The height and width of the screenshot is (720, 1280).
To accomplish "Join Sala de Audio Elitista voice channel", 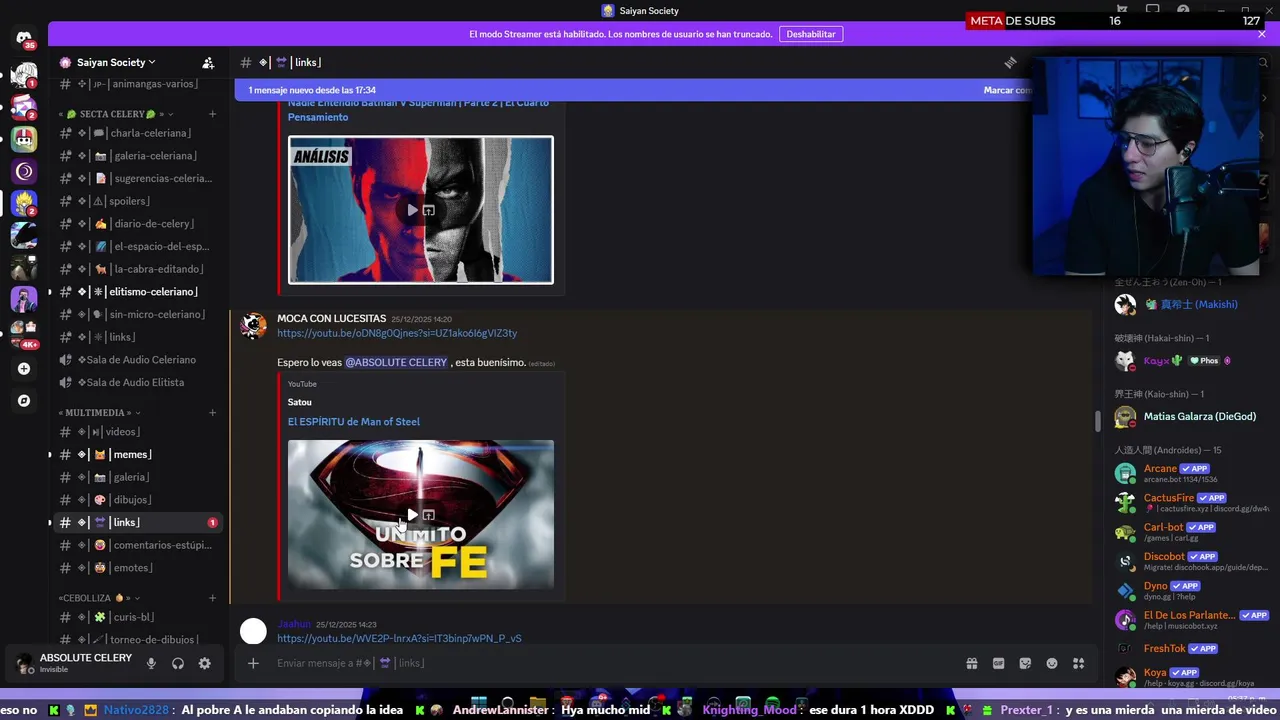I will pos(136,382).
